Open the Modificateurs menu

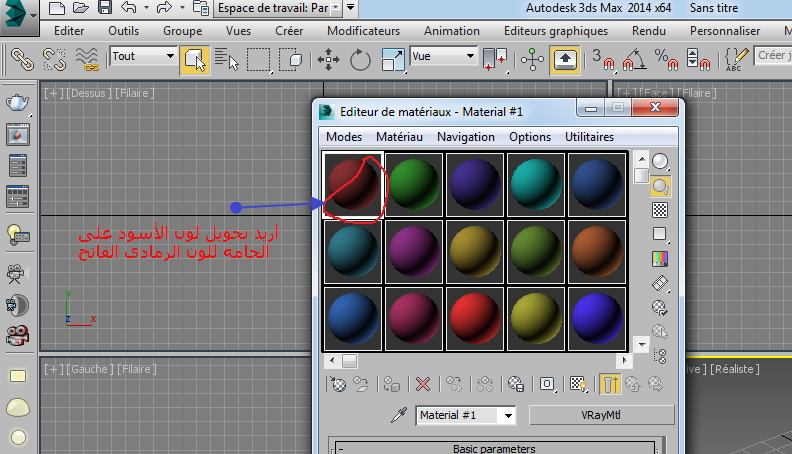click(x=363, y=31)
